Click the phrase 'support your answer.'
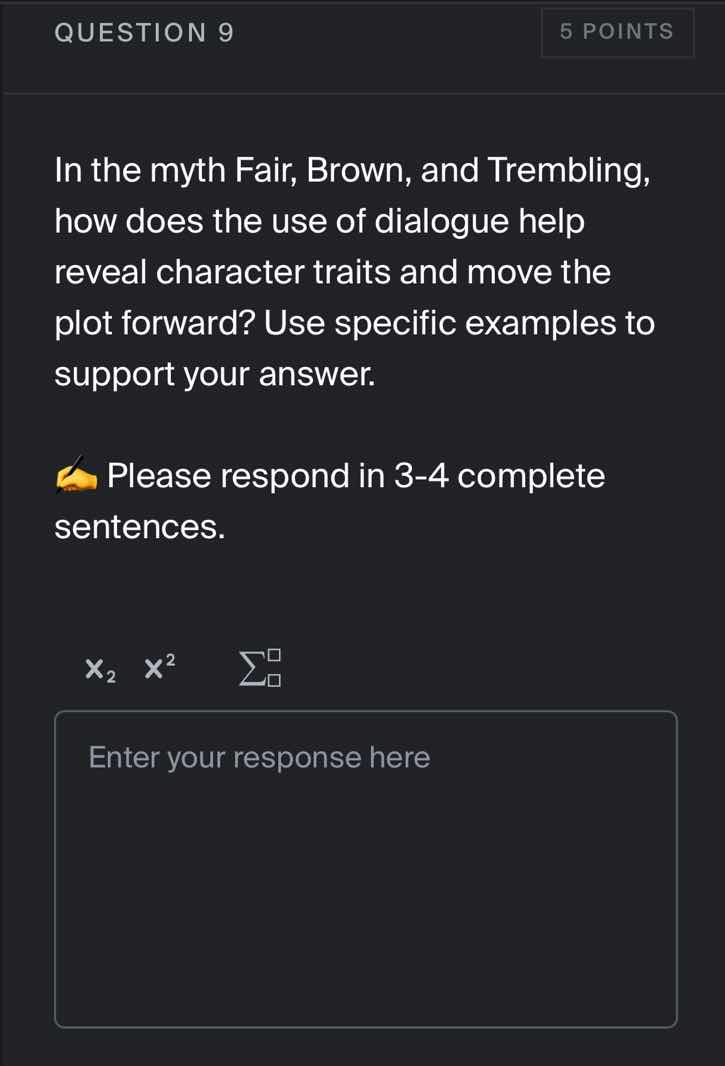 [x=215, y=374]
